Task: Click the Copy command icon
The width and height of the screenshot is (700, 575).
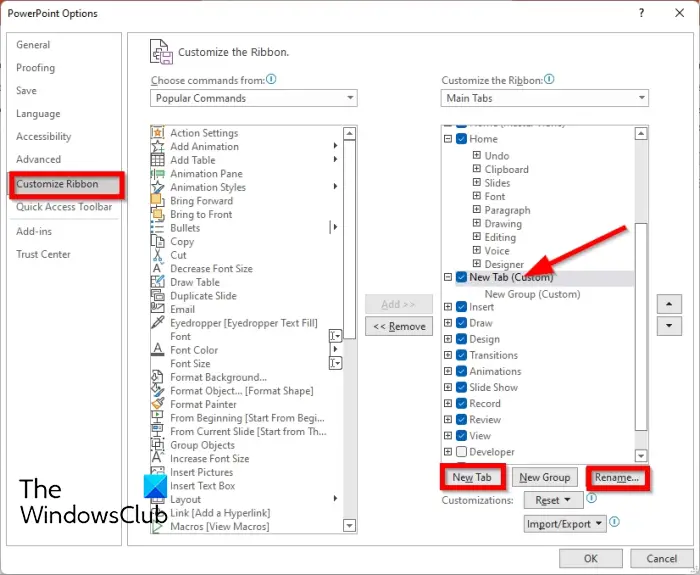Action: (157, 242)
